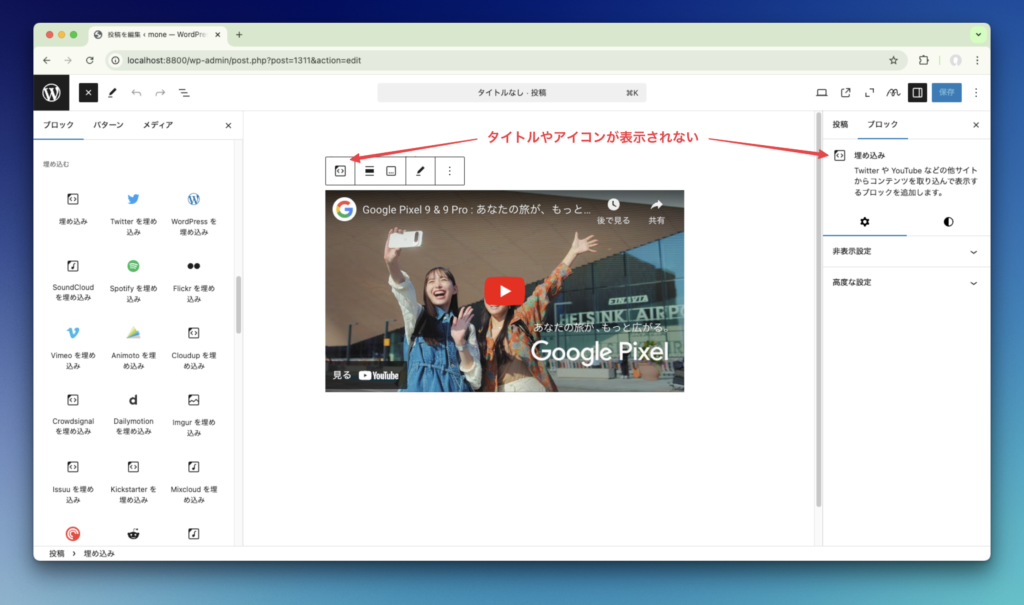Insert the Imgur embed block
The image size is (1024, 605).
pos(194,414)
